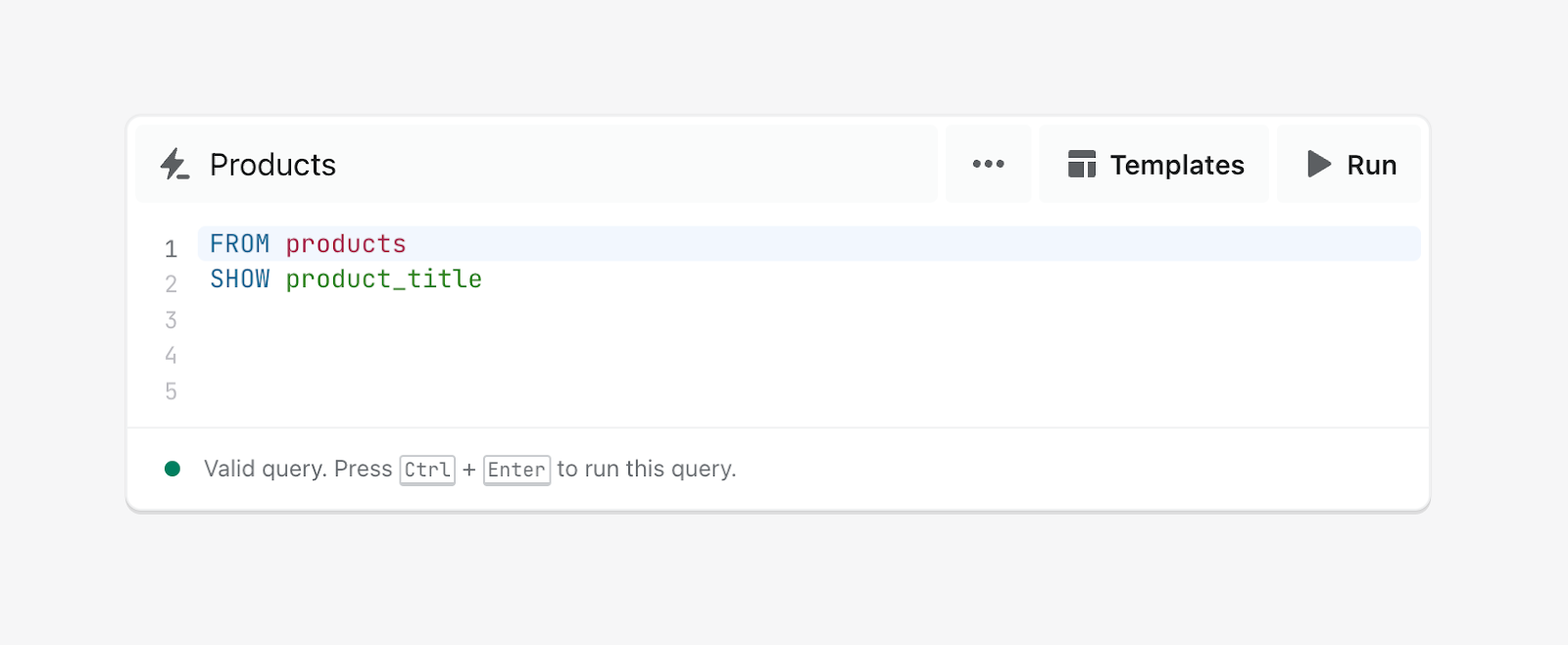
Task: Click the Enter key hint in status bar
Action: tap(516, 470)
